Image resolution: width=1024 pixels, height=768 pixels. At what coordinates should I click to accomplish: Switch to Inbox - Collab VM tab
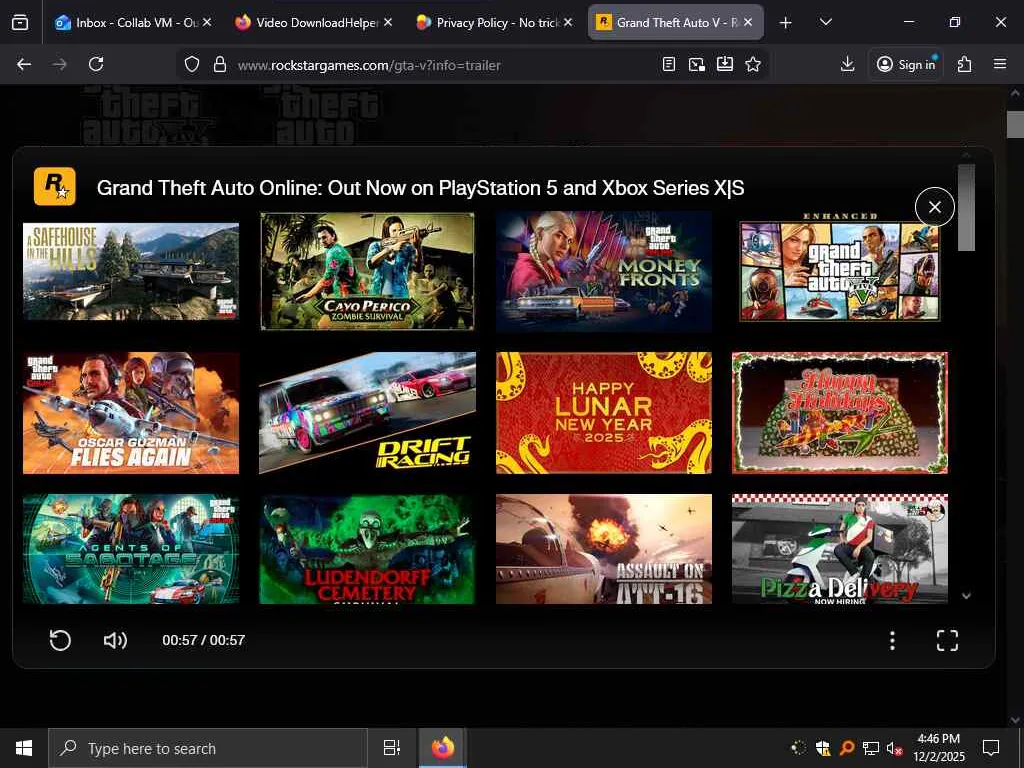coord(127,23)
